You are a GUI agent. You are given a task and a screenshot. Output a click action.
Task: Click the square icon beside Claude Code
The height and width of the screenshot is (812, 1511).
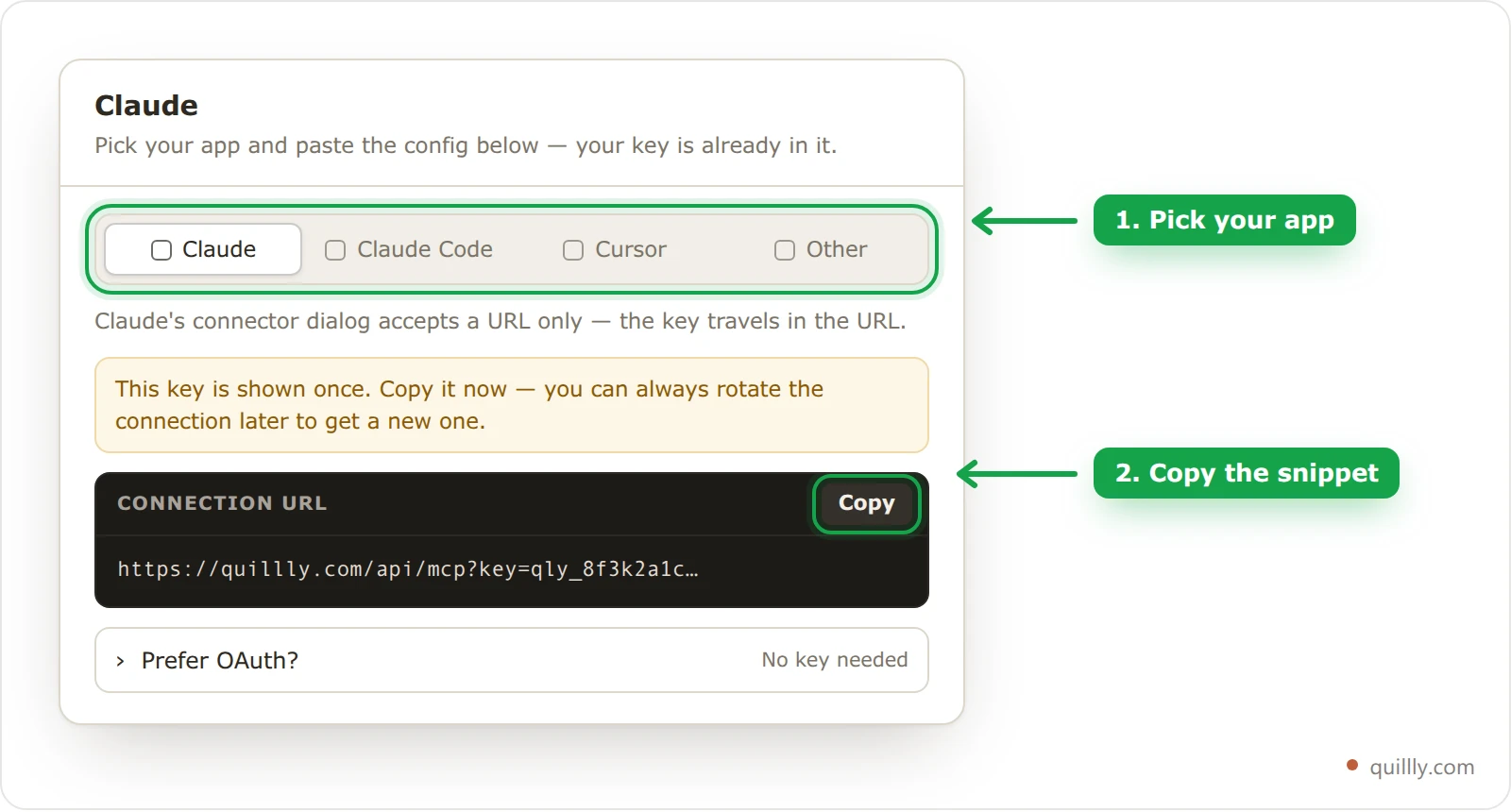(335, 250)
